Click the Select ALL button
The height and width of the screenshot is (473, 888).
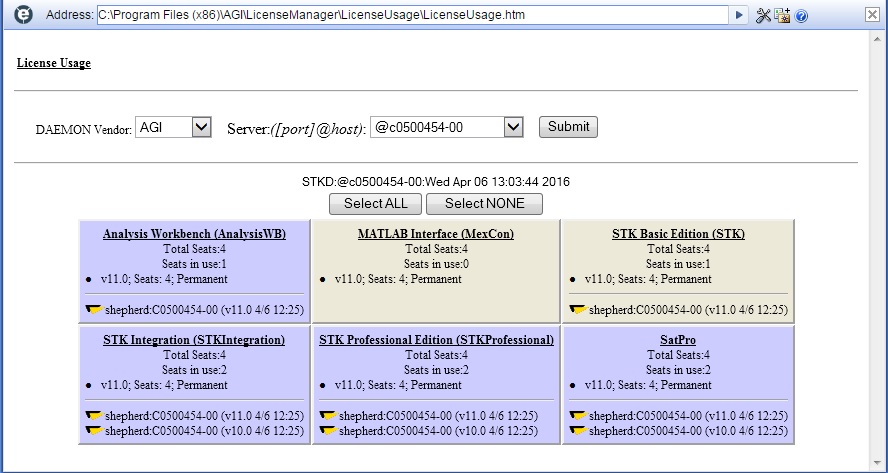375,204
